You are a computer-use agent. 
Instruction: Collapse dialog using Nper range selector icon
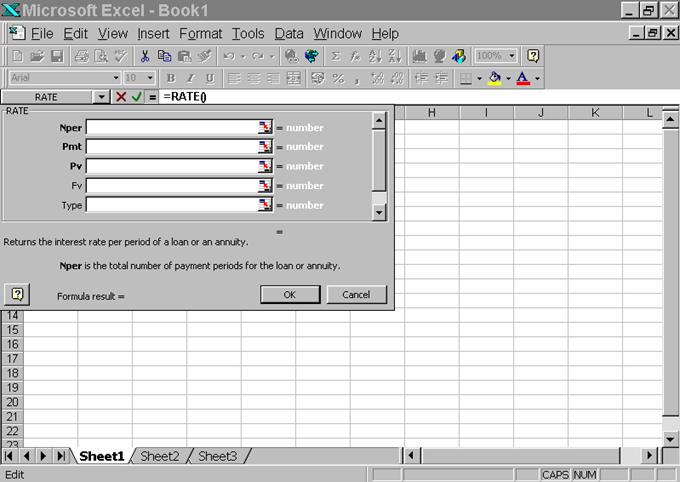click(265, 127)
